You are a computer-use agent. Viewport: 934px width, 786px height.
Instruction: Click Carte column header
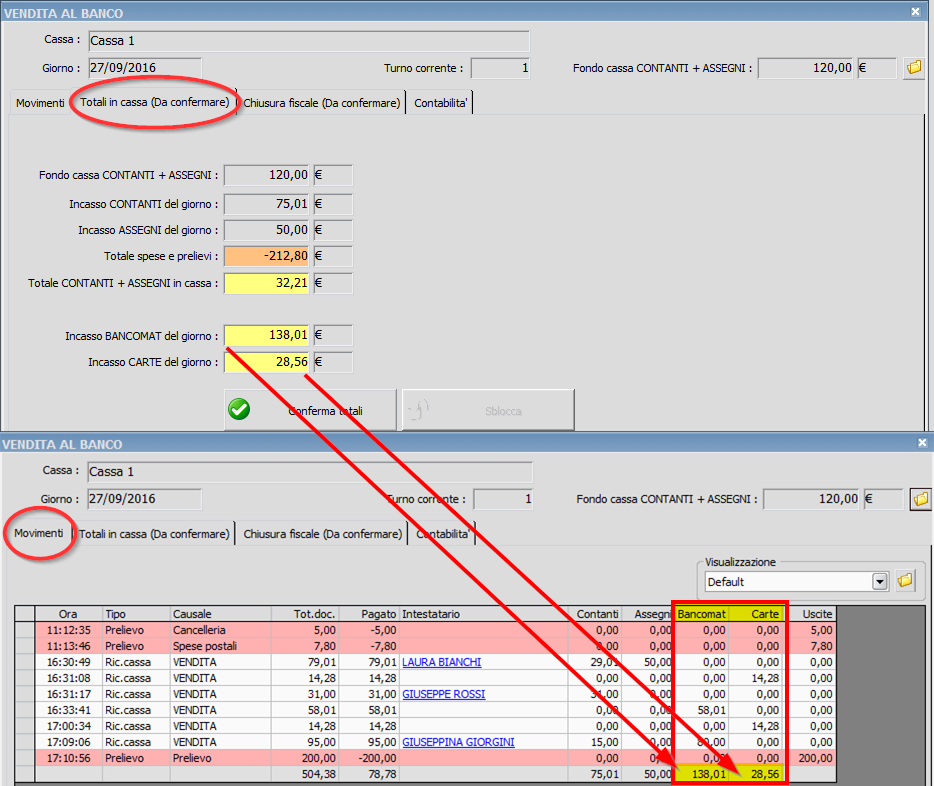755,614
